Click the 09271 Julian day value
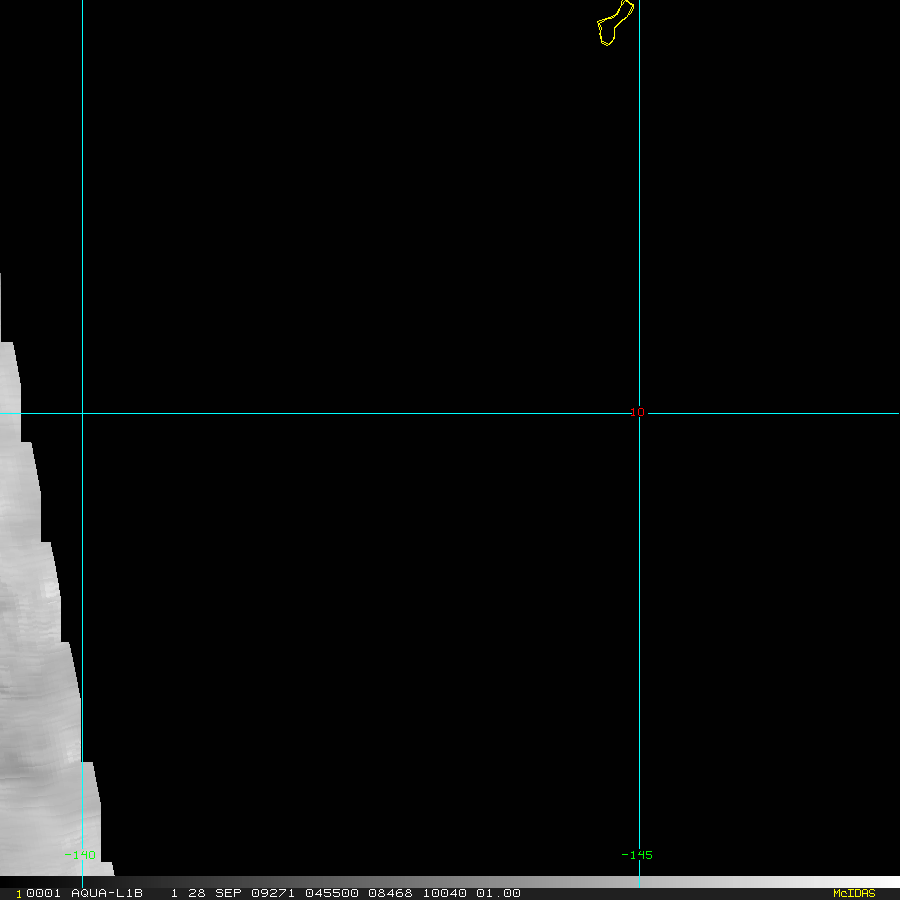This screenshot has height=900, width=900. click(x=273, y=893)
